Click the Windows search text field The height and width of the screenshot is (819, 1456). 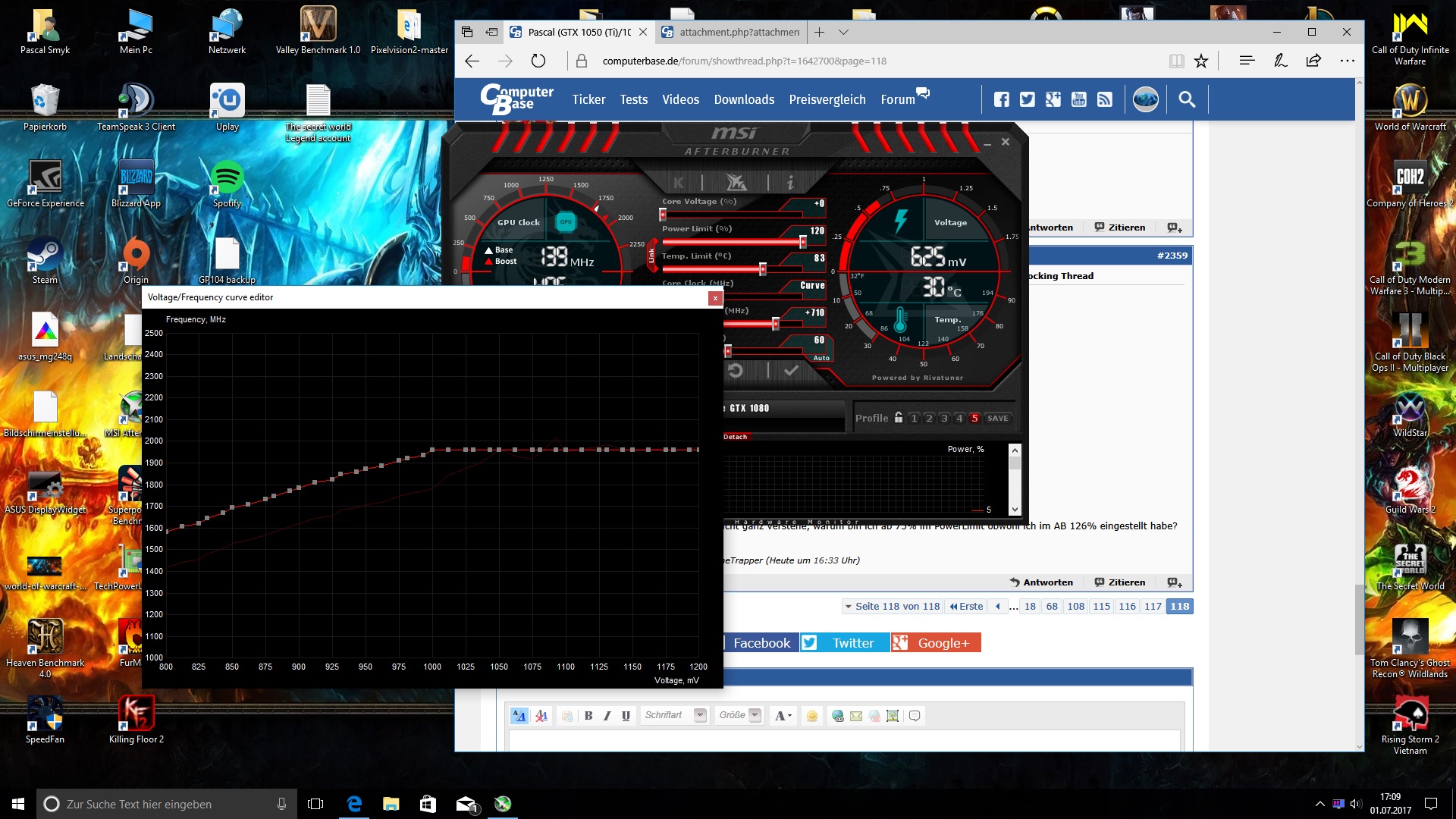tap(165, 804)
